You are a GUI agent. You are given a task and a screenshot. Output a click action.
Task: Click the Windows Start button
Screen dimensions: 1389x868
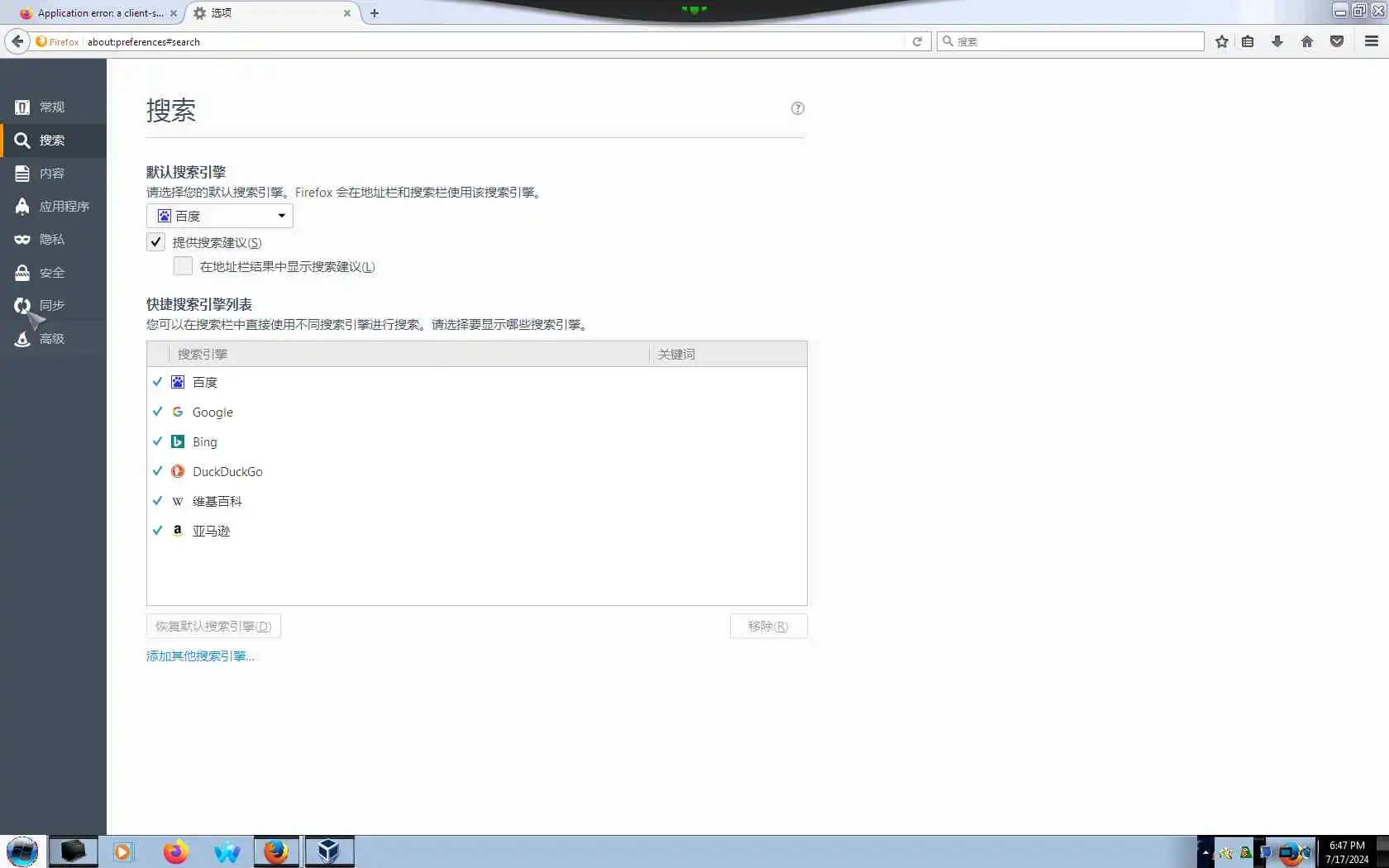tap(22, 851)
